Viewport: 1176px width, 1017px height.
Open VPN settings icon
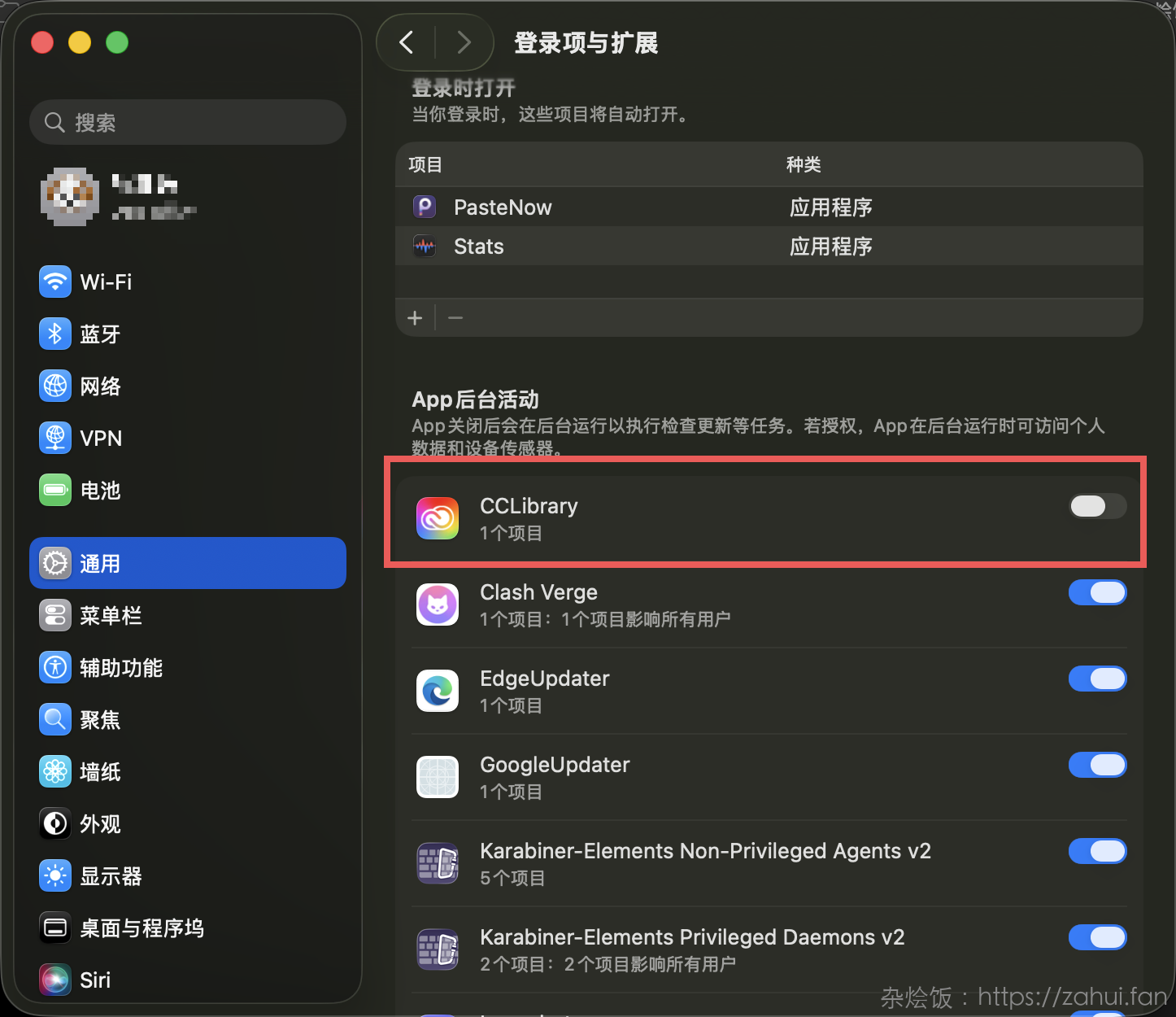55,438
